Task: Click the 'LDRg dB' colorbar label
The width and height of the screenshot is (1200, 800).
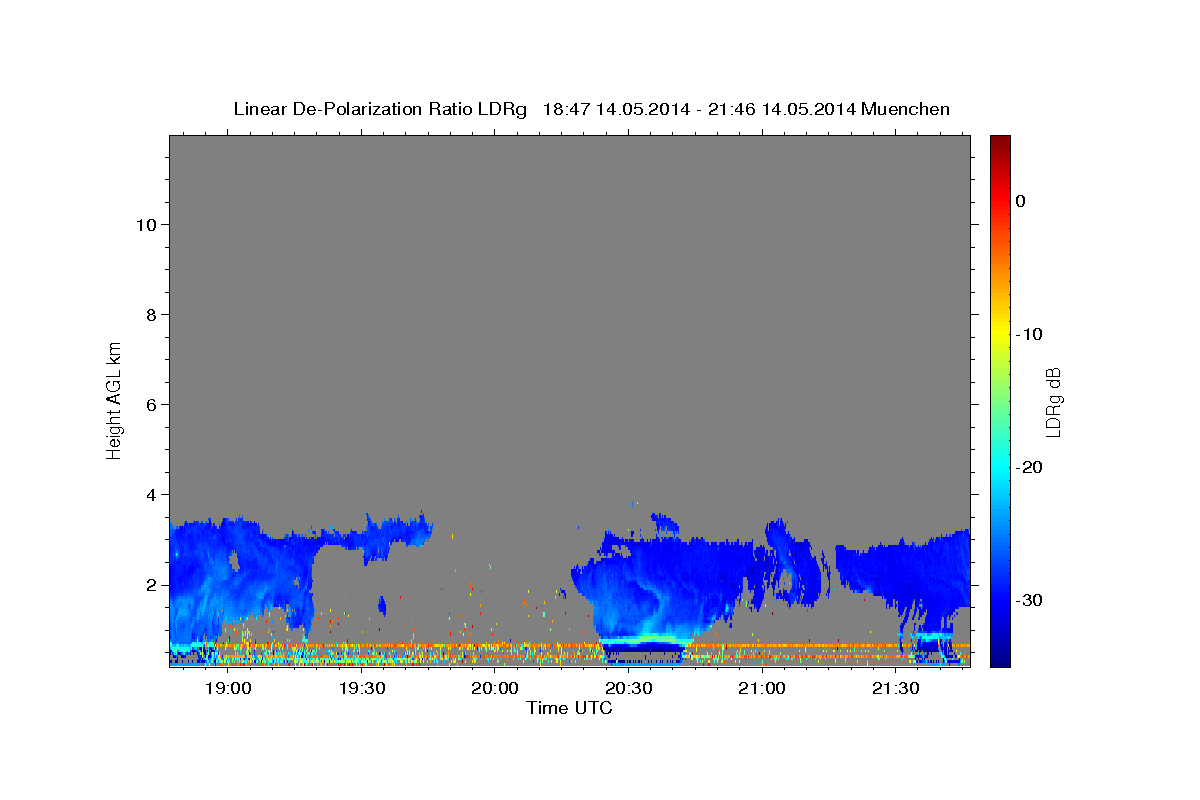Action: point(1053,402)
